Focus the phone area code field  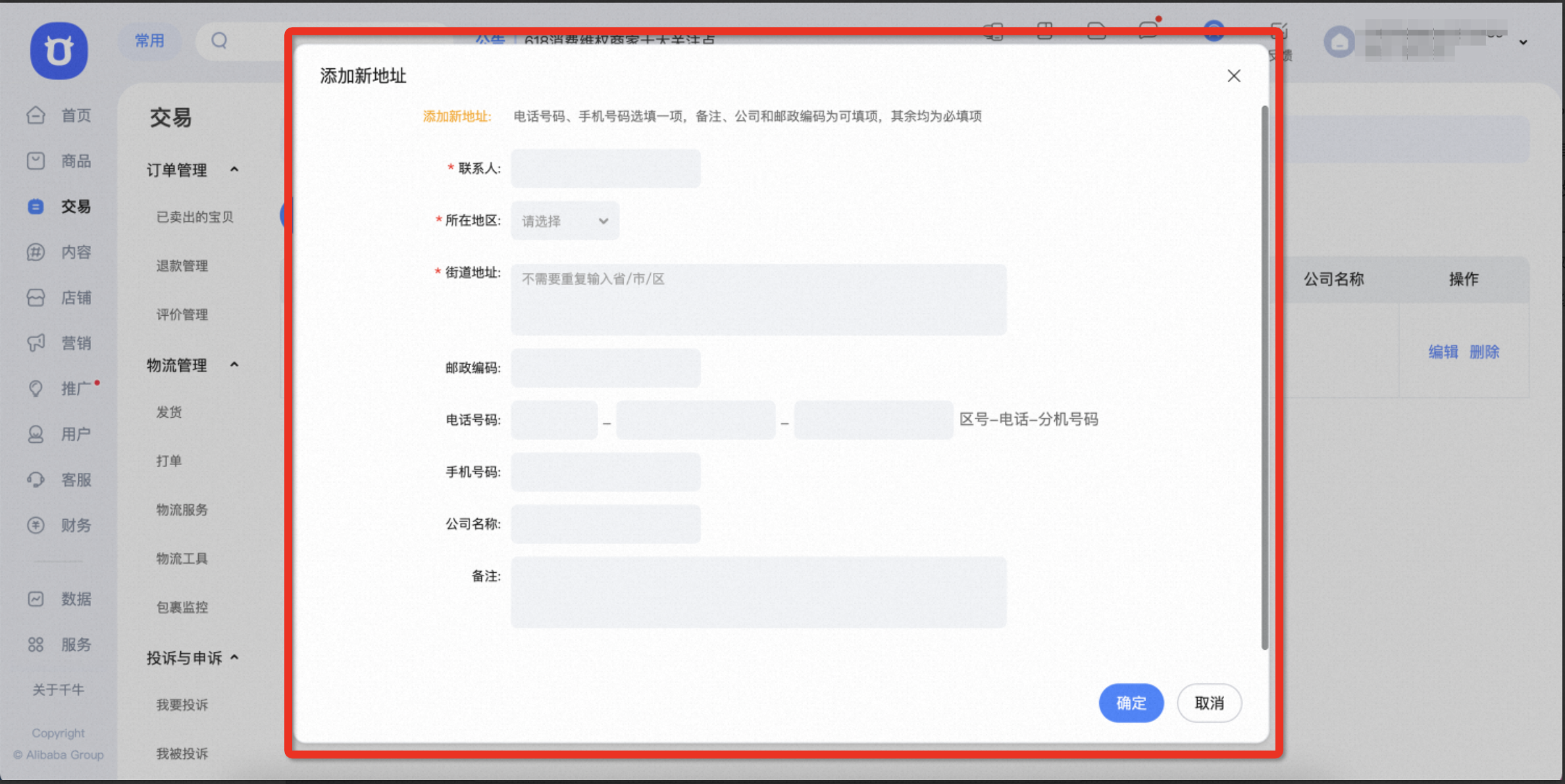tap(555, 420)
